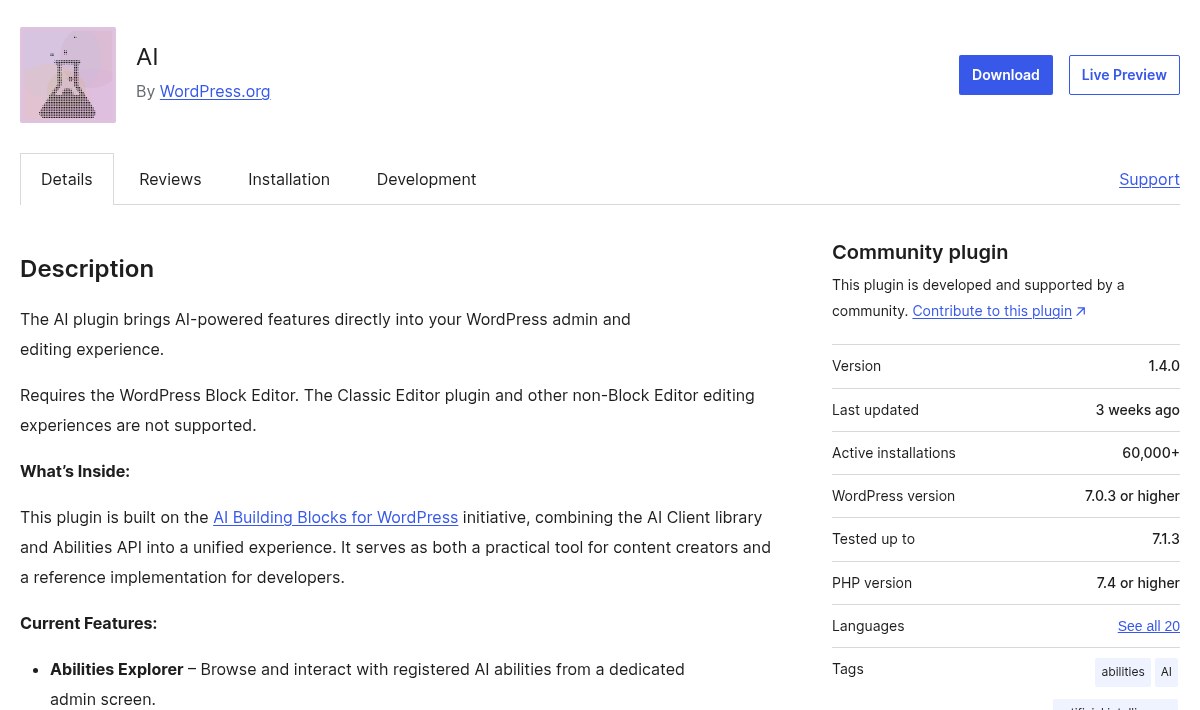Viewport: 1200px width, 710px height.
Task: Click the 7.0.3 or higher WordPress version
Action: click(x=1132, y=496)
